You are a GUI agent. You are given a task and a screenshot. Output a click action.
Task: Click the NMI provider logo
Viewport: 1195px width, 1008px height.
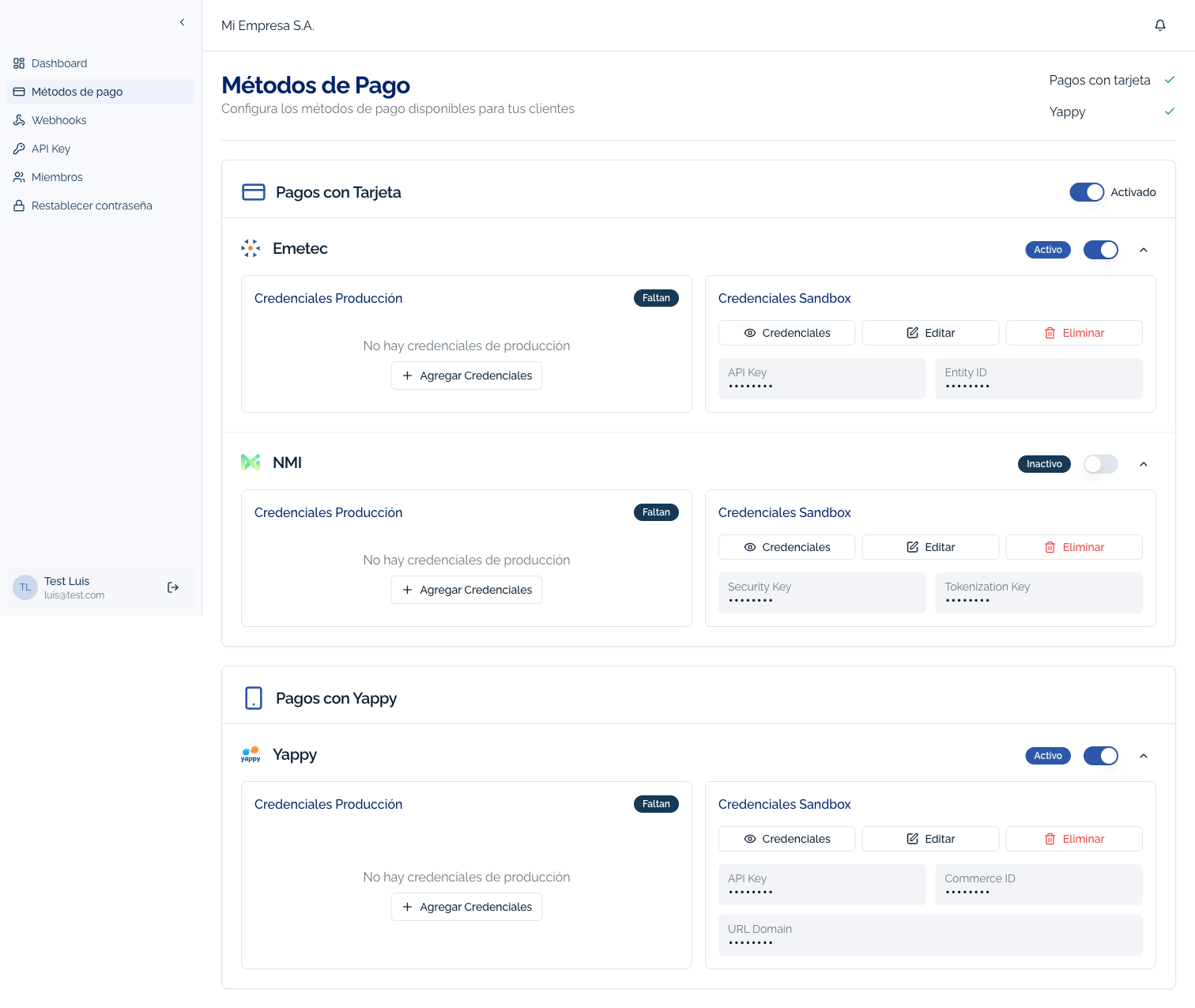click(251, 462)
